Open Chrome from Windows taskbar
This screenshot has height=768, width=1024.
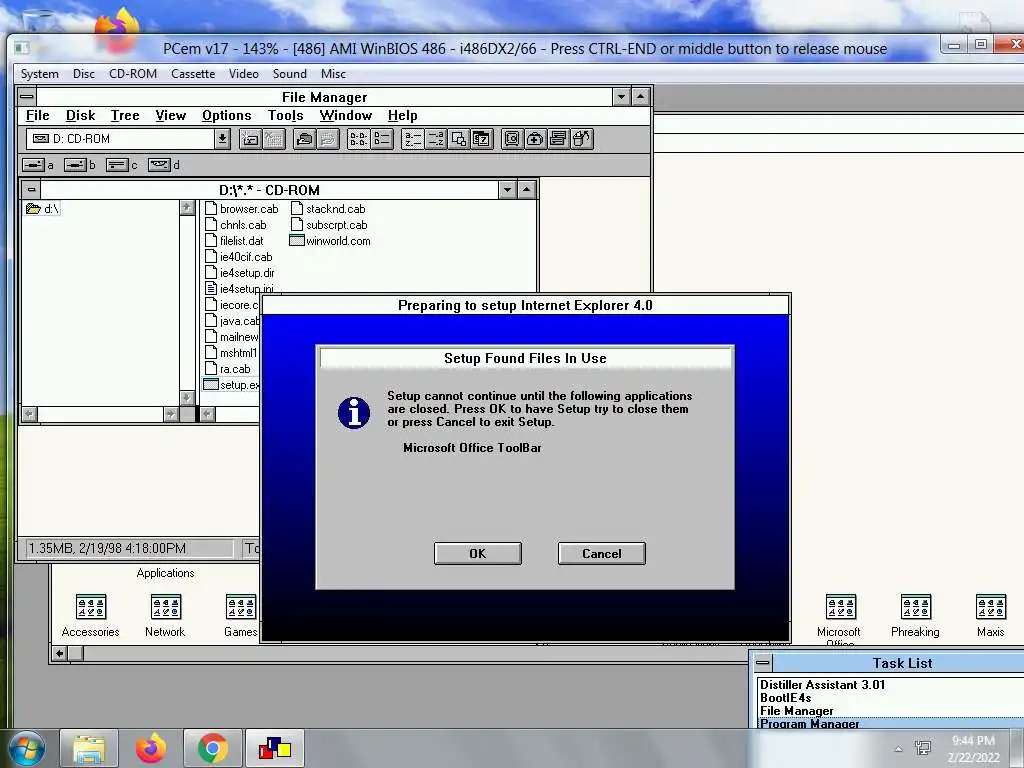click(213, 748)
